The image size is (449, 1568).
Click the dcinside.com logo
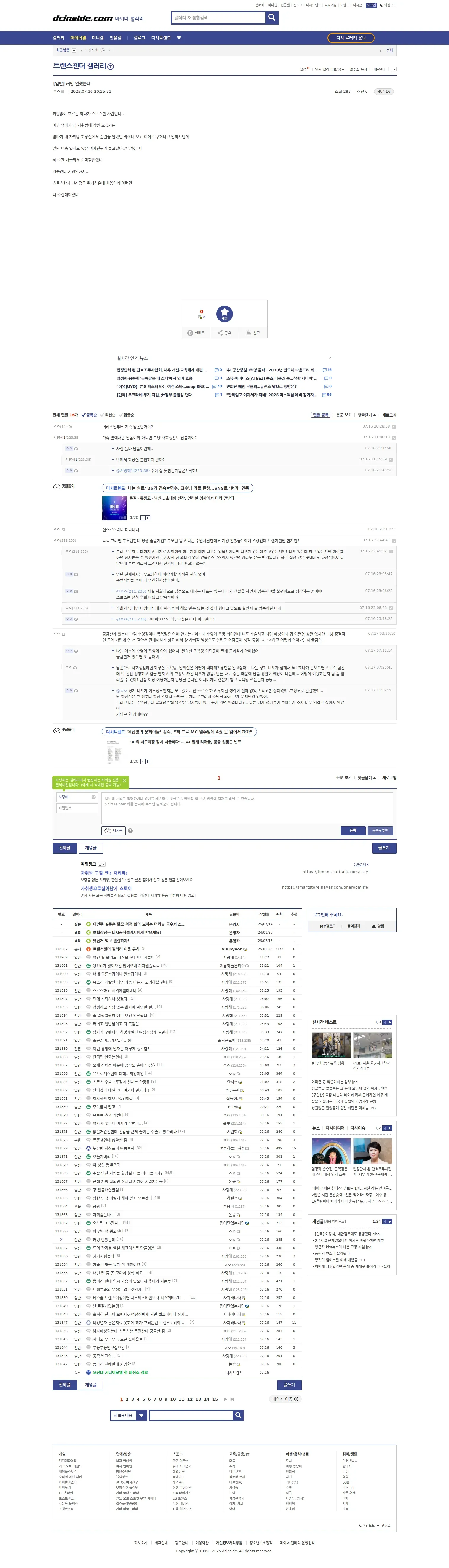point(82,18)
